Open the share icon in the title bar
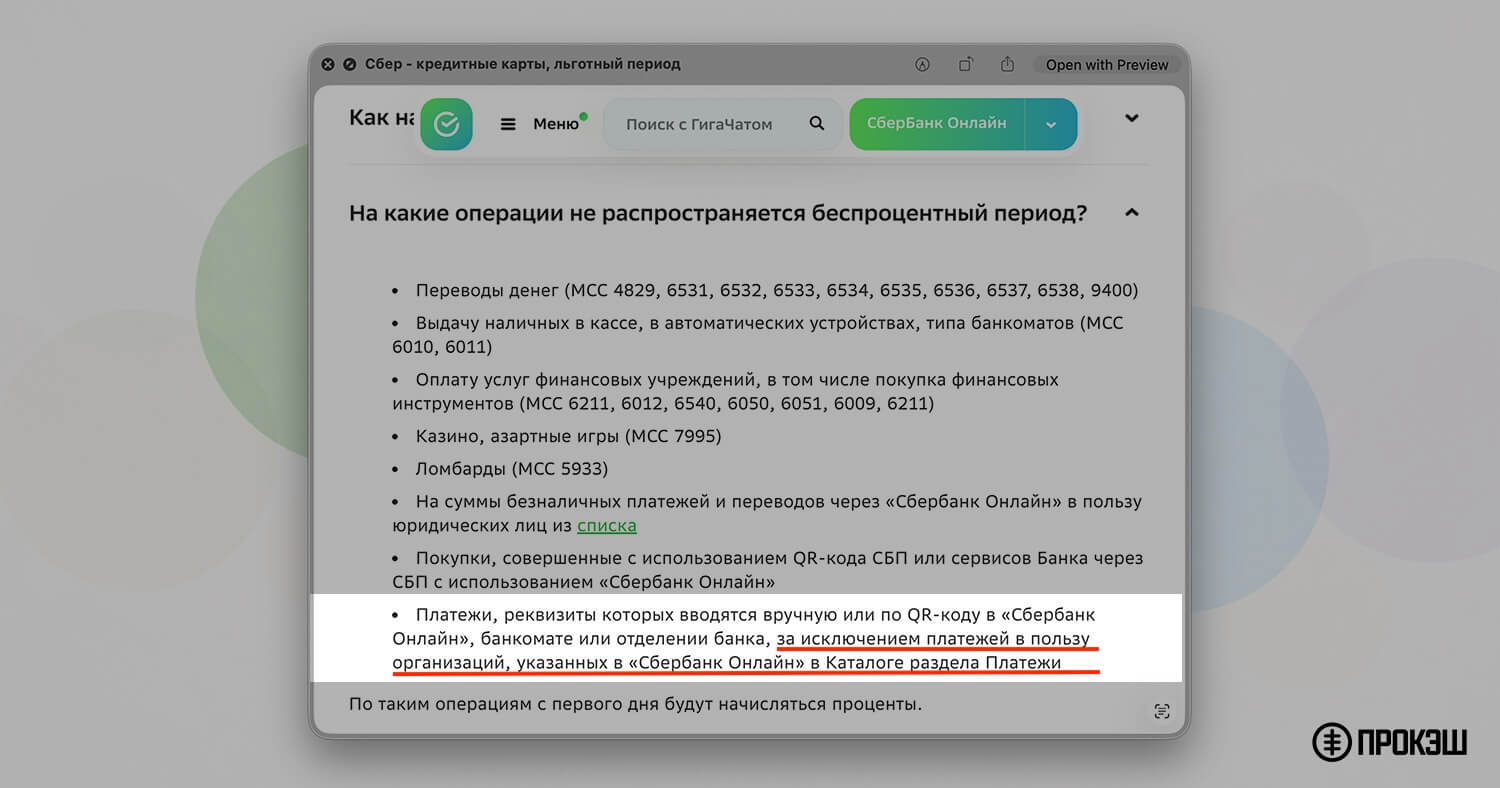Viewport: 1500px width, 788px height. click(x=1007, y=63)
